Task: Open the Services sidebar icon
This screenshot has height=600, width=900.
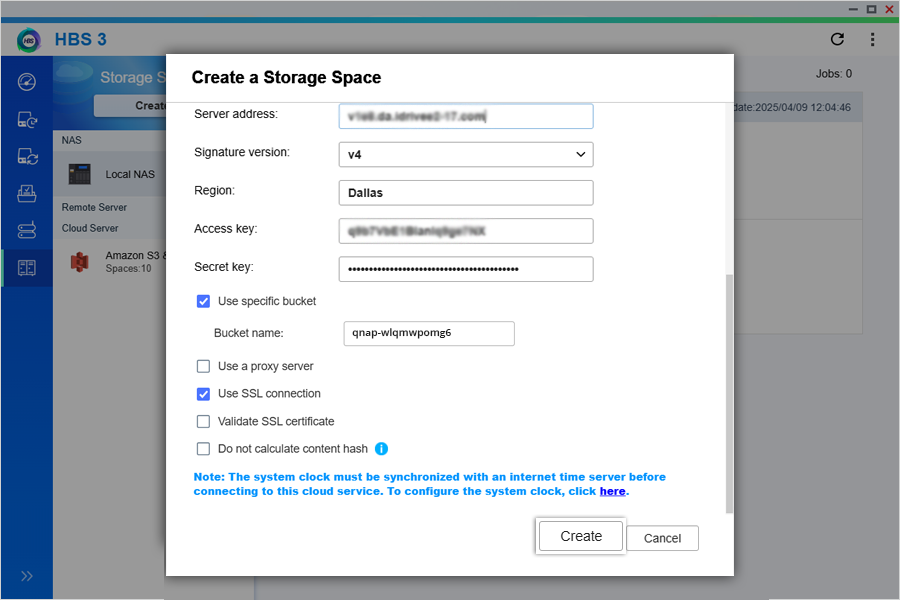Action: click(27, 231)
